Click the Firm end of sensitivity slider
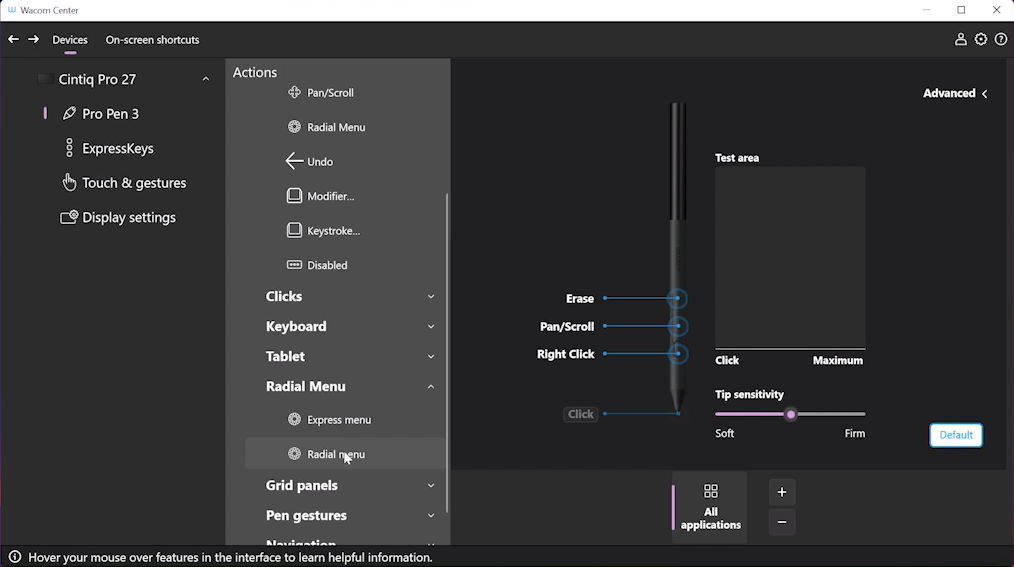 (854, 433)
